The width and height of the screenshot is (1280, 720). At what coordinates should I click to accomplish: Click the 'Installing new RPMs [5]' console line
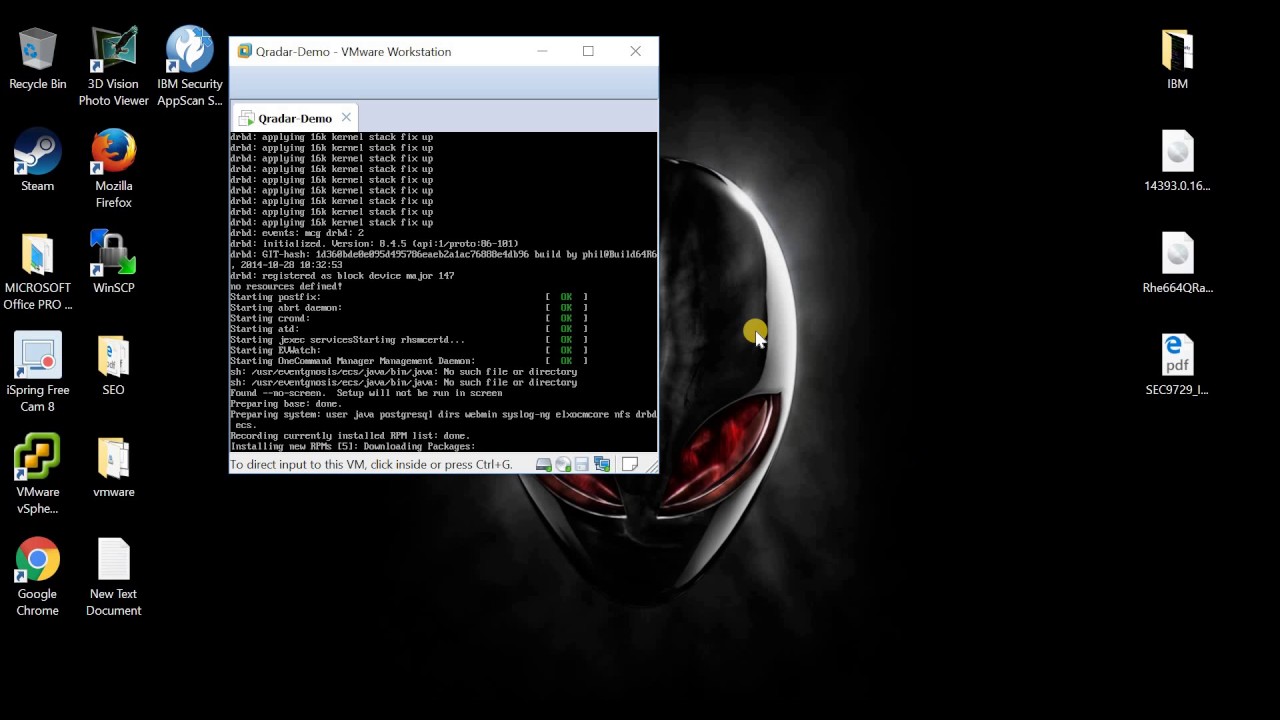click(352, 446)
